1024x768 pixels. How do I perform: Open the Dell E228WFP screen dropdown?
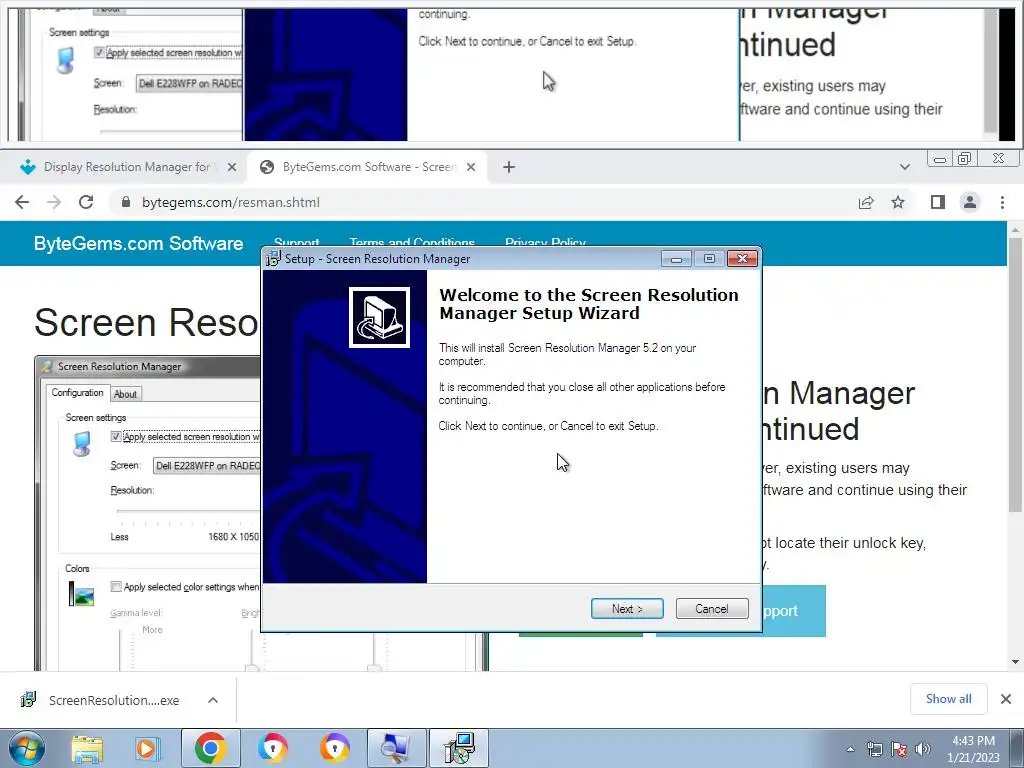(x=206, y=466)
